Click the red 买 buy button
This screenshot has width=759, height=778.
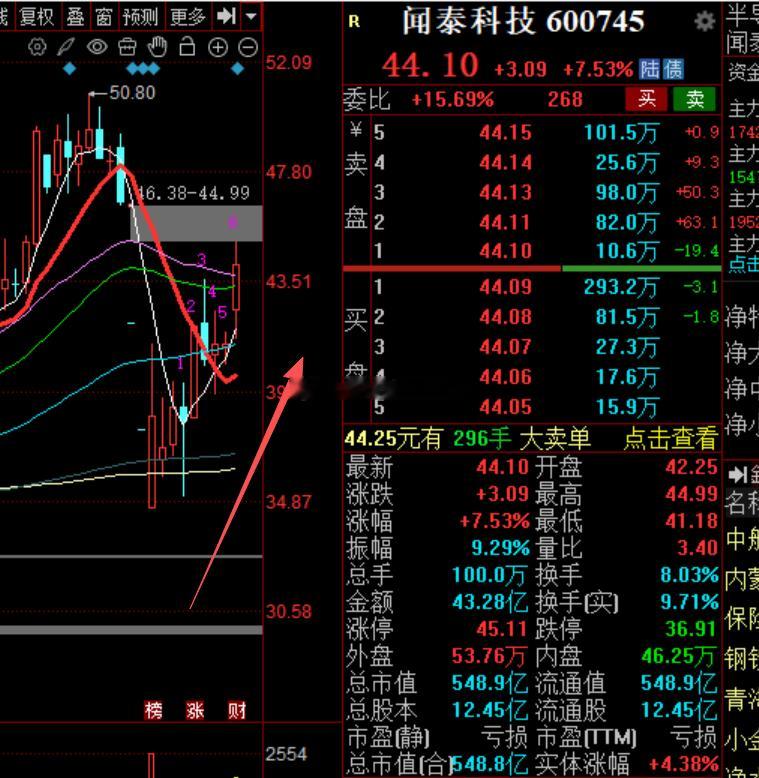pos(647,99)
